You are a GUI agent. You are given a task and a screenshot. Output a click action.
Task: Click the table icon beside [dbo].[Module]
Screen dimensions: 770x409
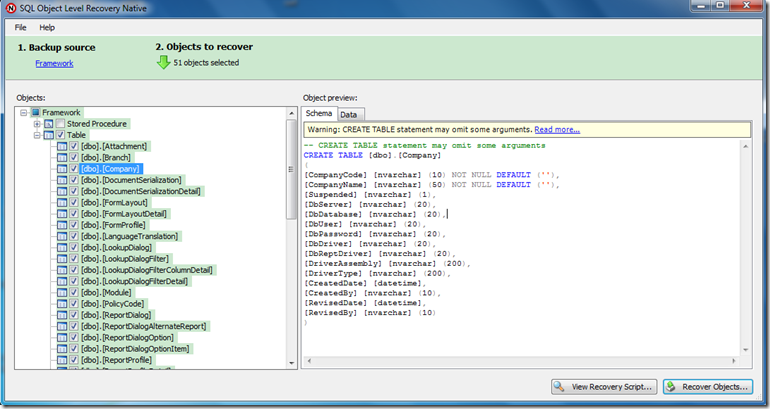[x=61, y=292]
